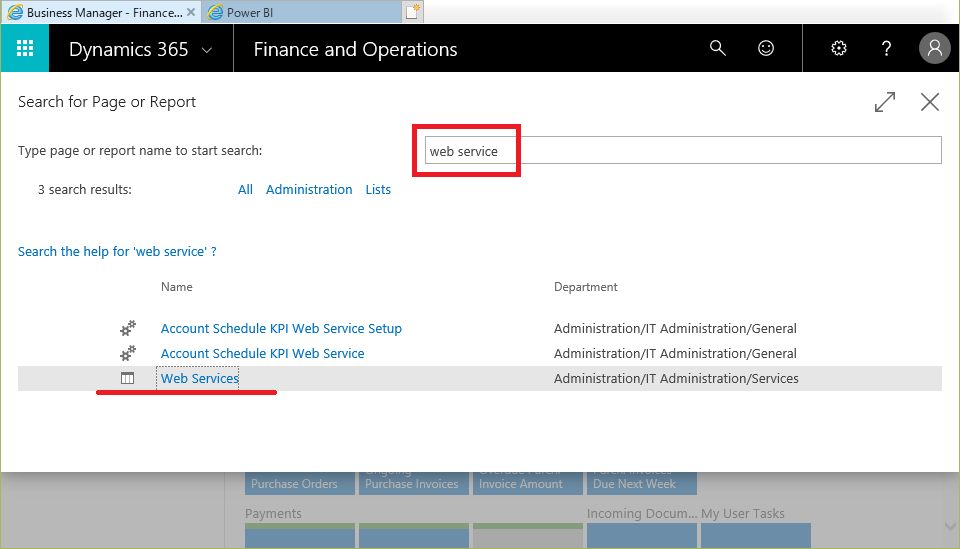Click the gear icon beside Account Schedule KPI Web Service Setup
This screenshot has height=549, width=960.
click(x=127, y=329)
